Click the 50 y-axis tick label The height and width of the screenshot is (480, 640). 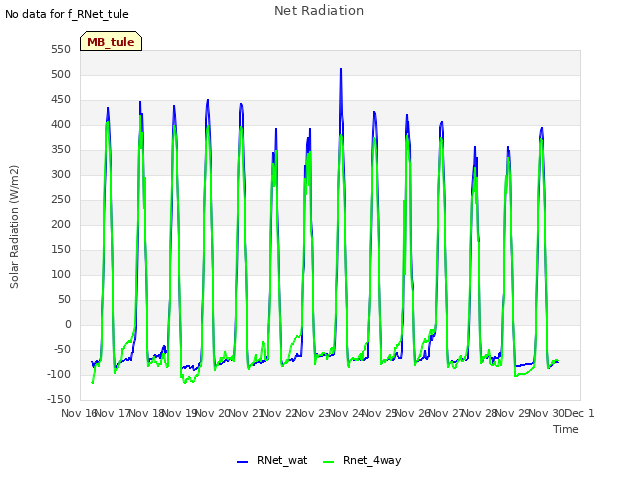tap(64, 300)
